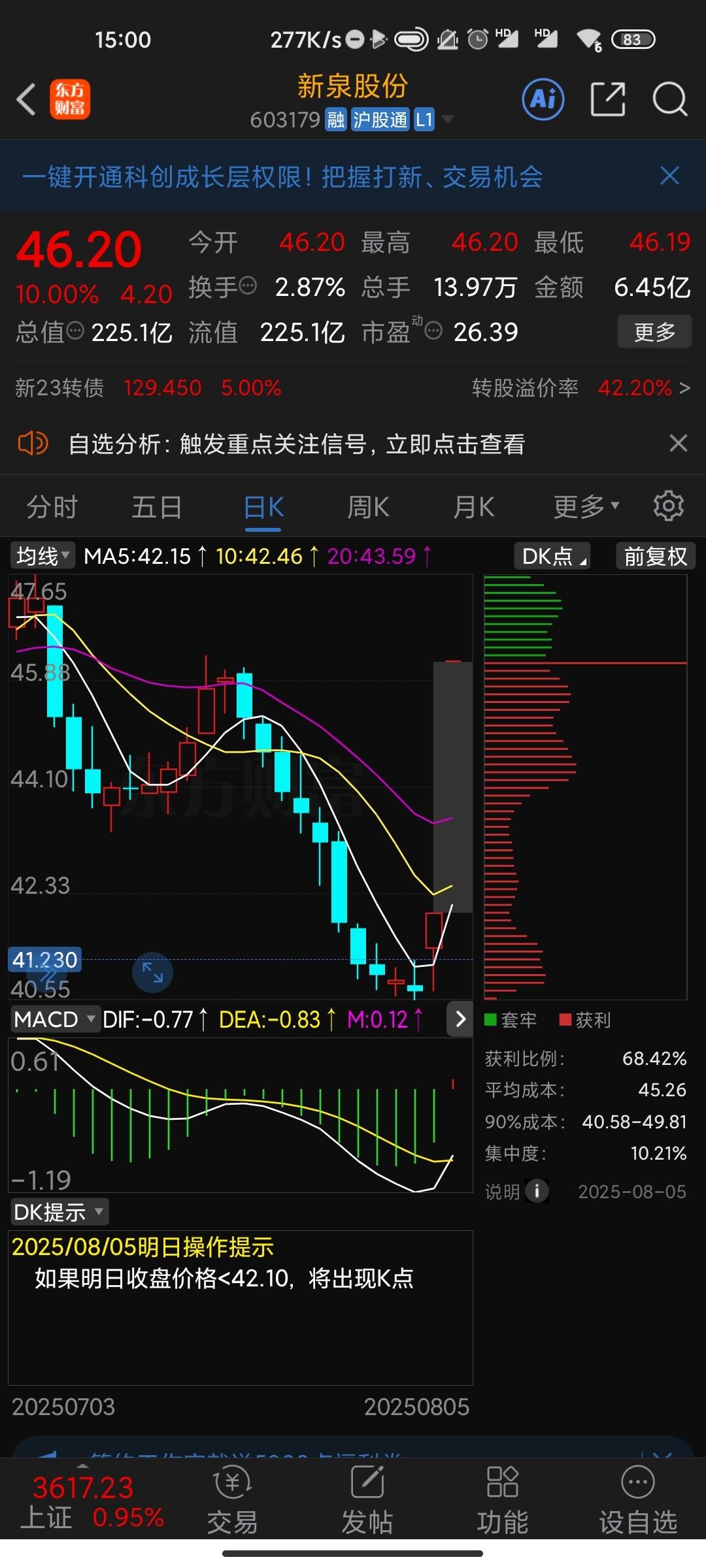Viewport: 706px width, 1568px height.
Task: Open chart settings gear
Action: click(x=669, y=506)
